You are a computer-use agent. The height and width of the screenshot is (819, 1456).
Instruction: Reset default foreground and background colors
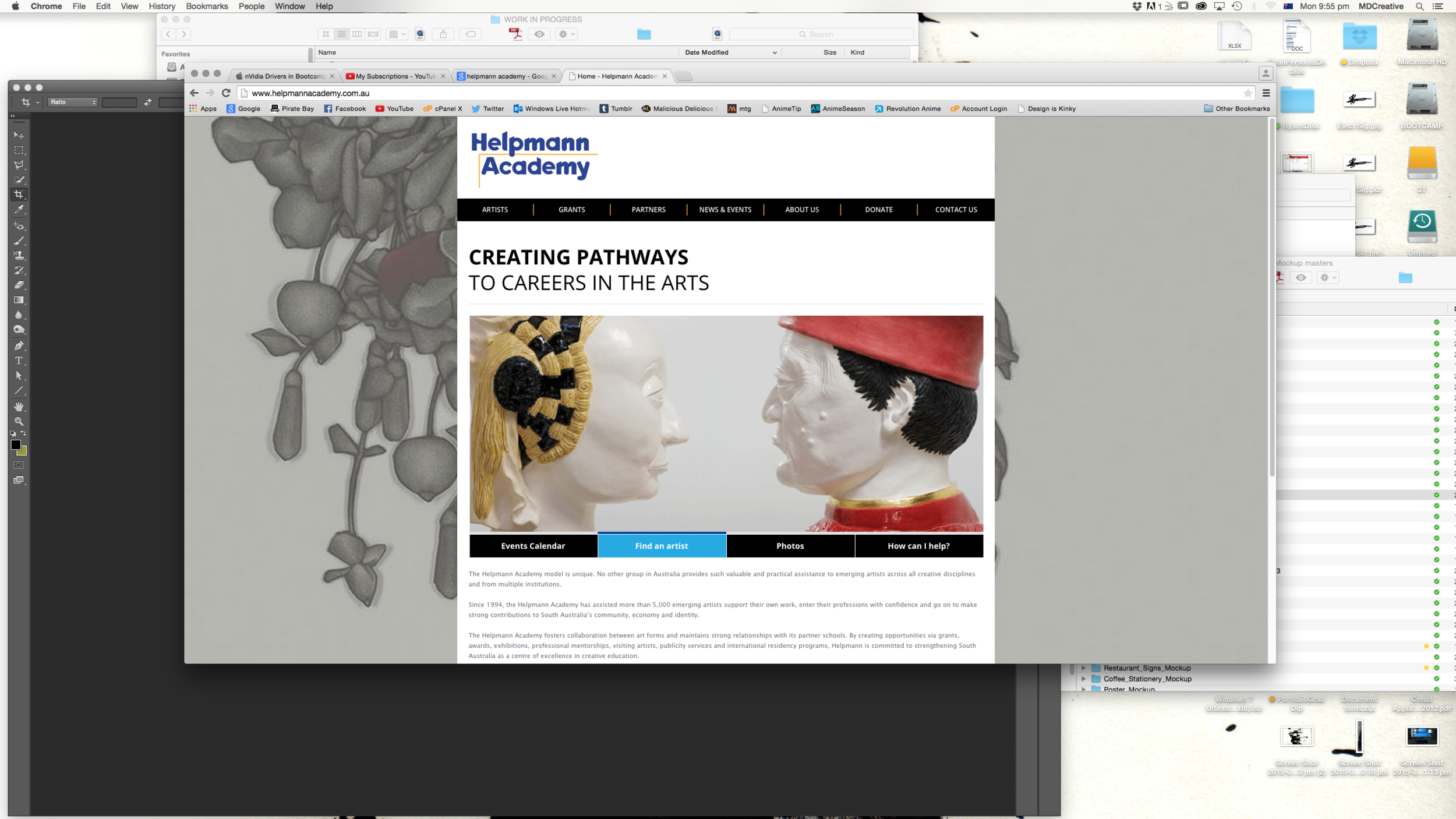tap(13, 433)
